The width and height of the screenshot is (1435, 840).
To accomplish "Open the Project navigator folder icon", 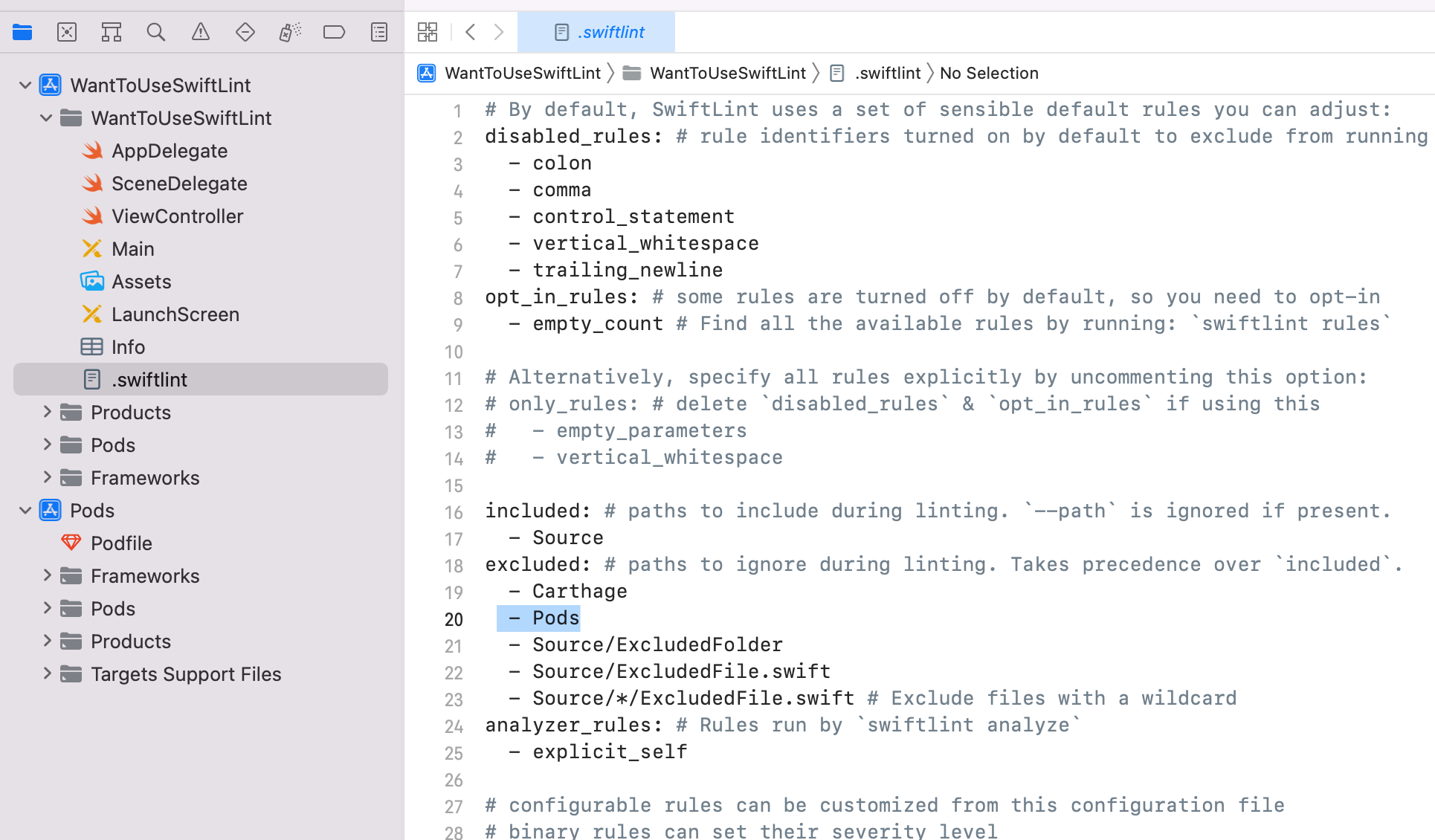I will click(22, 32).
